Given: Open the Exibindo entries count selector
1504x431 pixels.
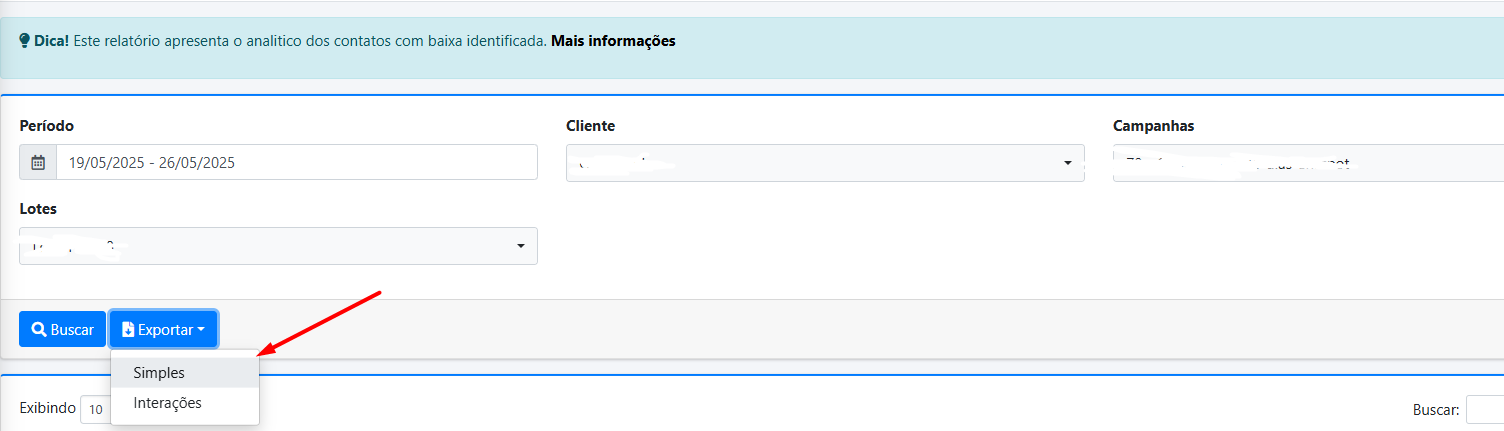Looking at the screenshot, I should [x=95, y=409].
